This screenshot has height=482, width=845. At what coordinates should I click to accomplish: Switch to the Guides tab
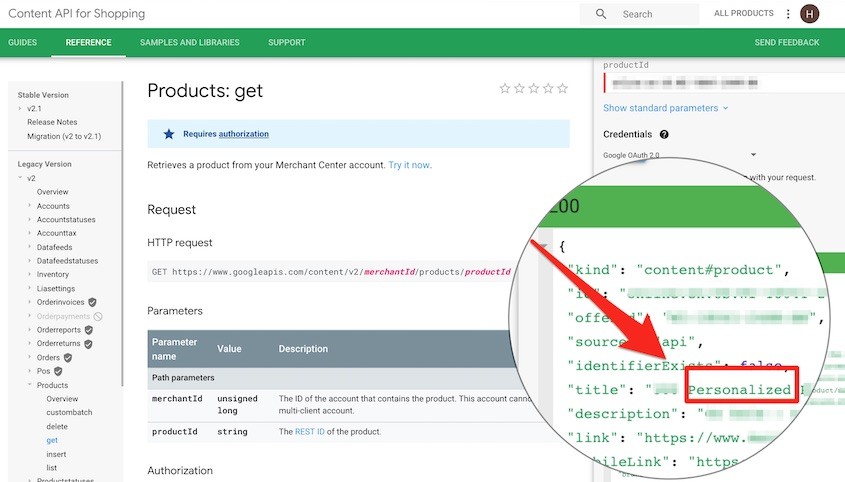pos(23,42)
